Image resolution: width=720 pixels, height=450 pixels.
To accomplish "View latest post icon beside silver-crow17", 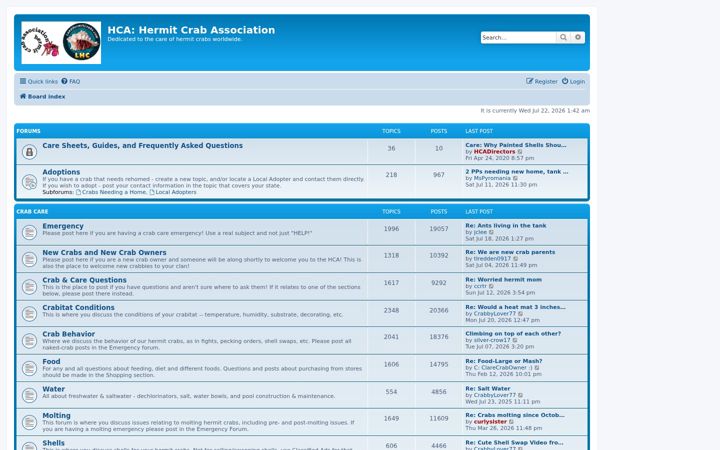I will [515, 341].
